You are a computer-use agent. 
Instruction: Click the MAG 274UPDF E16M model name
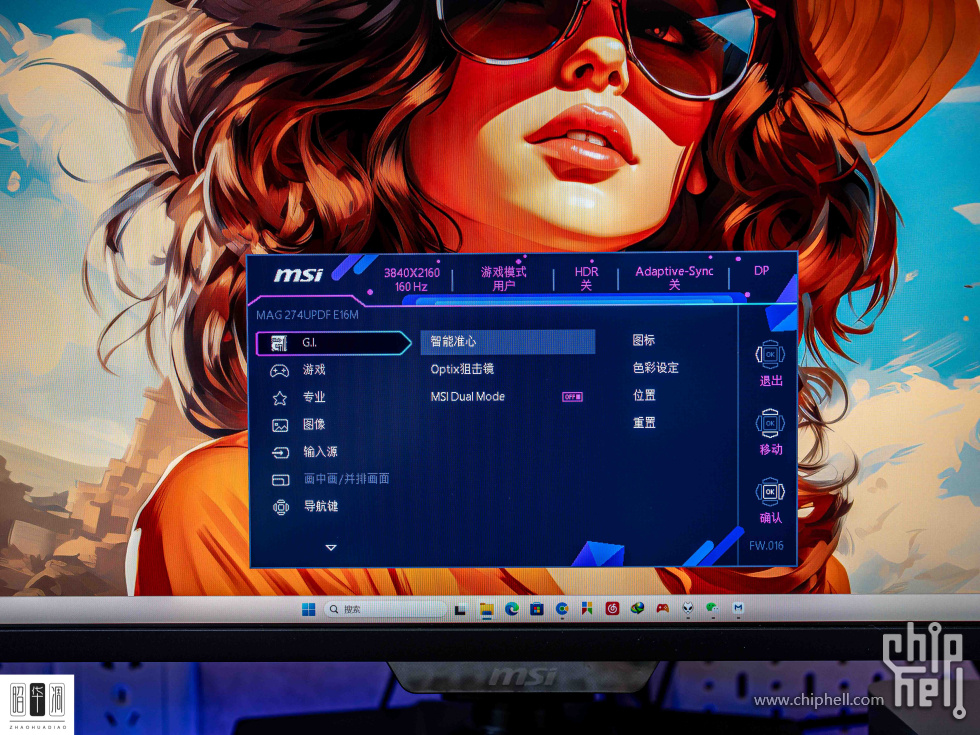point(308,315)
